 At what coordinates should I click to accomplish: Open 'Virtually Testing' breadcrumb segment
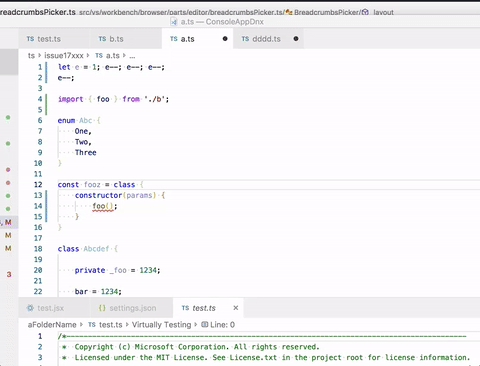pyautogui.click(x=161, y=325)
